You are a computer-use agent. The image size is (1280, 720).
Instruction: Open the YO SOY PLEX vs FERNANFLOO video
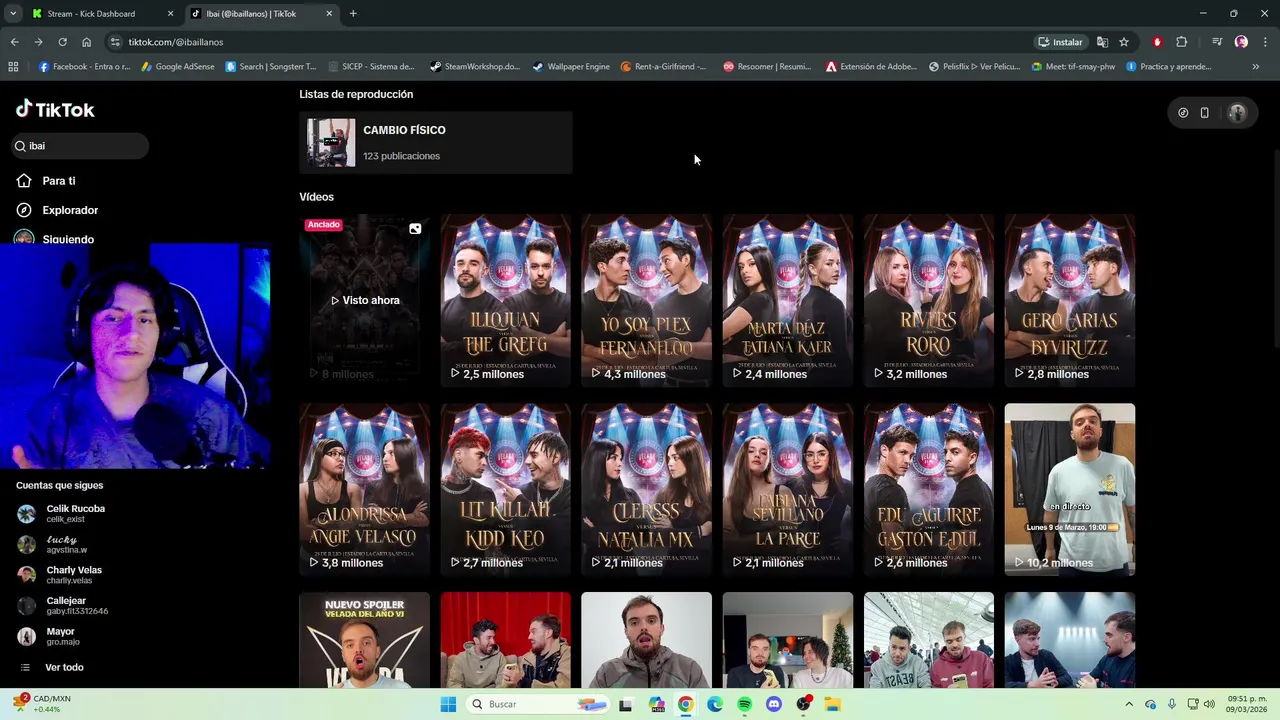tap(646, 300)
